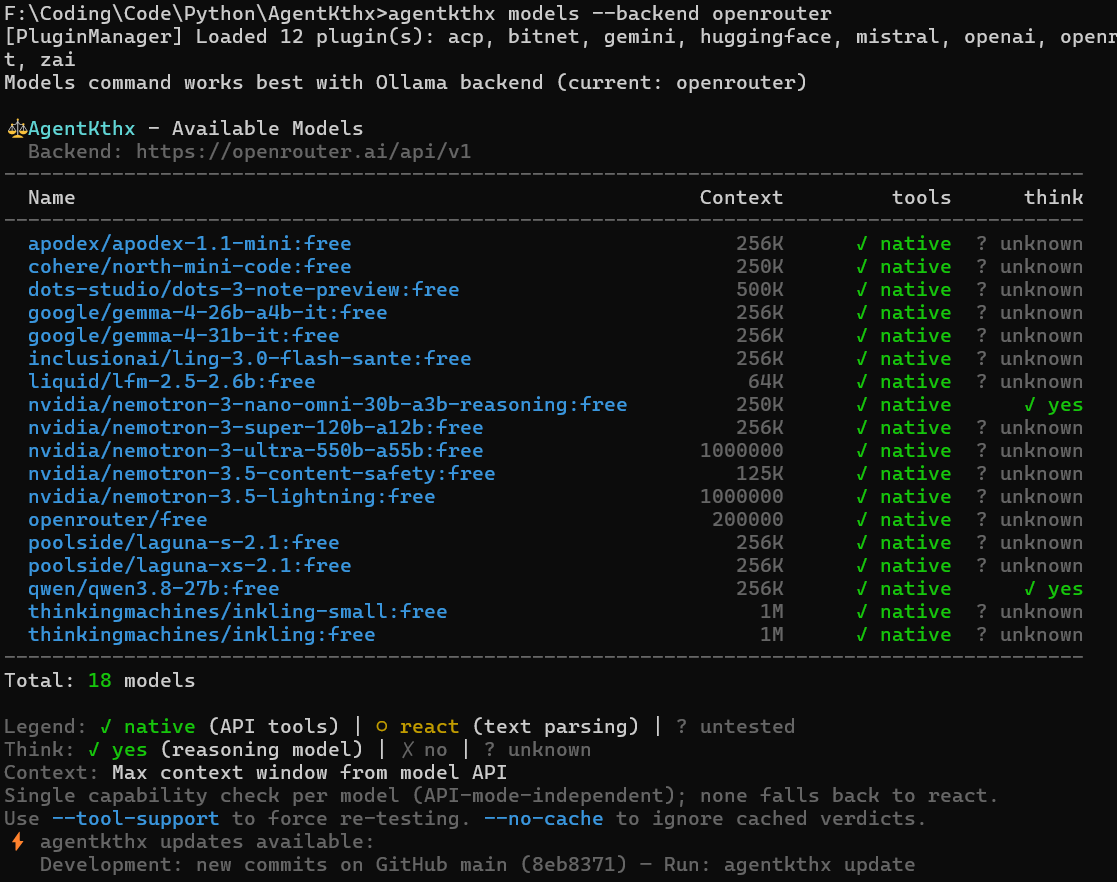Select model nvidia/nemotron-3-super-120b-a12b:free

(256, 427)
